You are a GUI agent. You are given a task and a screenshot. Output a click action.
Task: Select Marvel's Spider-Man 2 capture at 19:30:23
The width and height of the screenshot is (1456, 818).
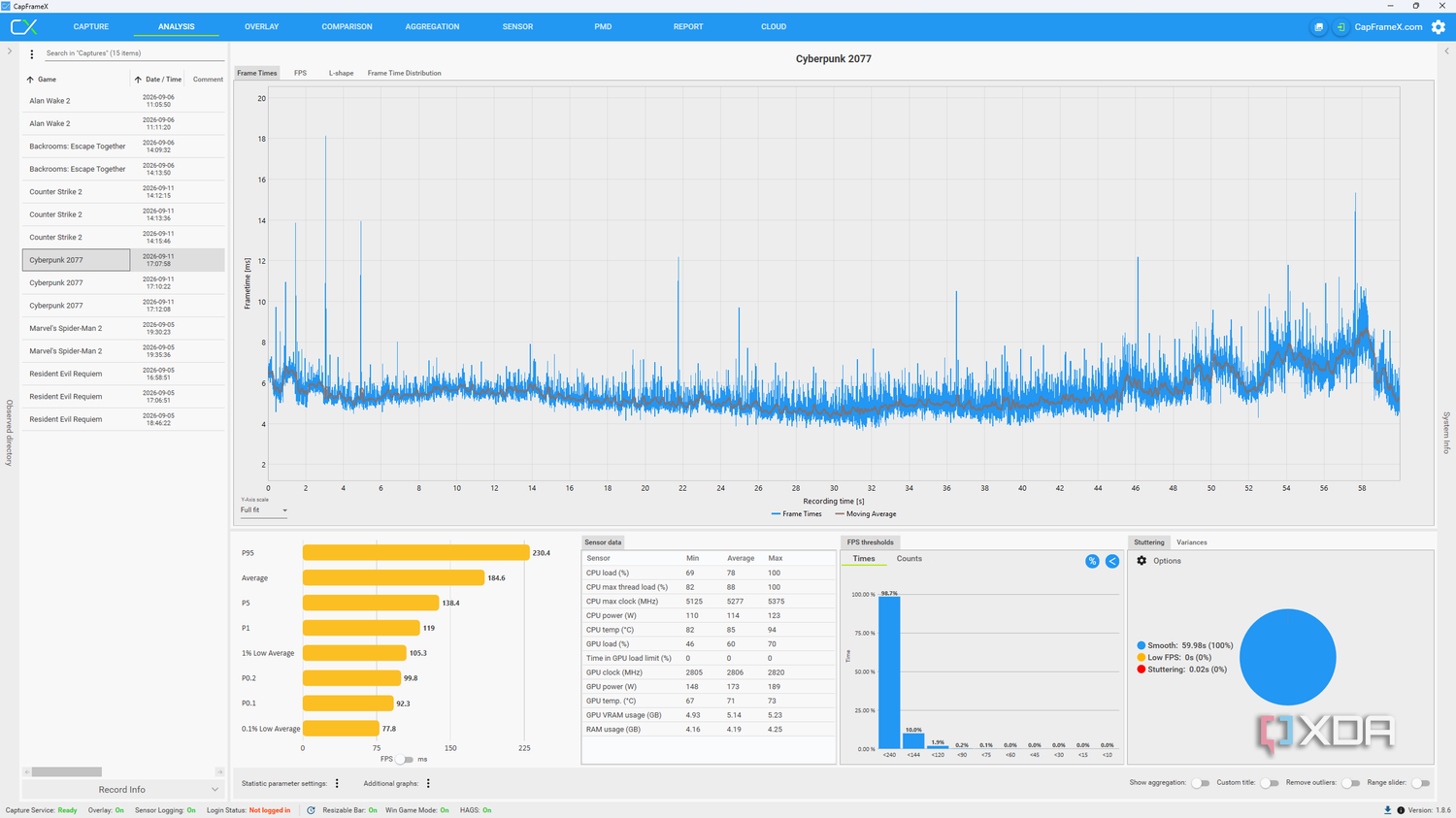123,328
